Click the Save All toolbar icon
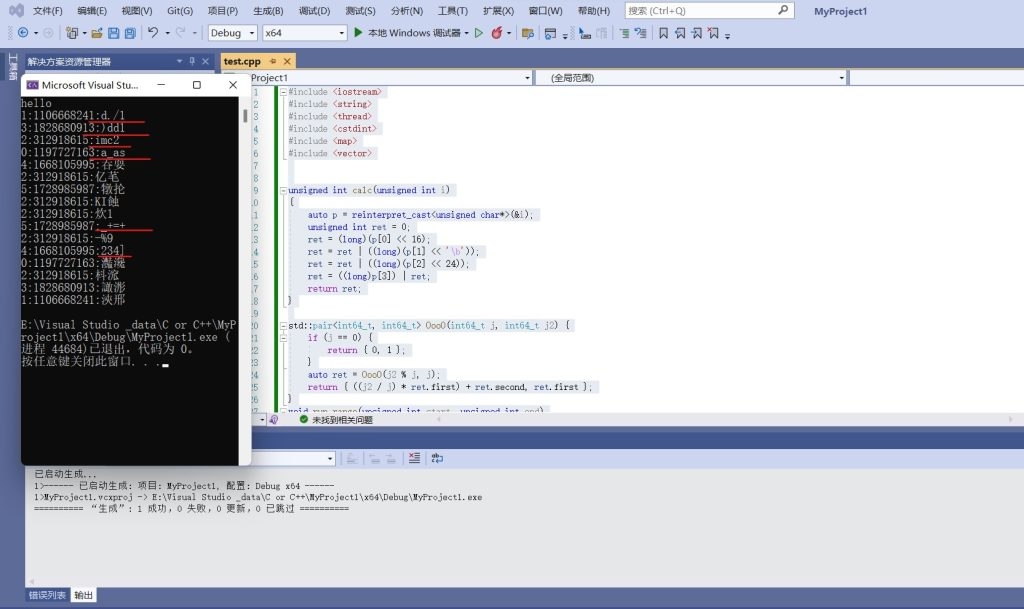 [130, 33]
